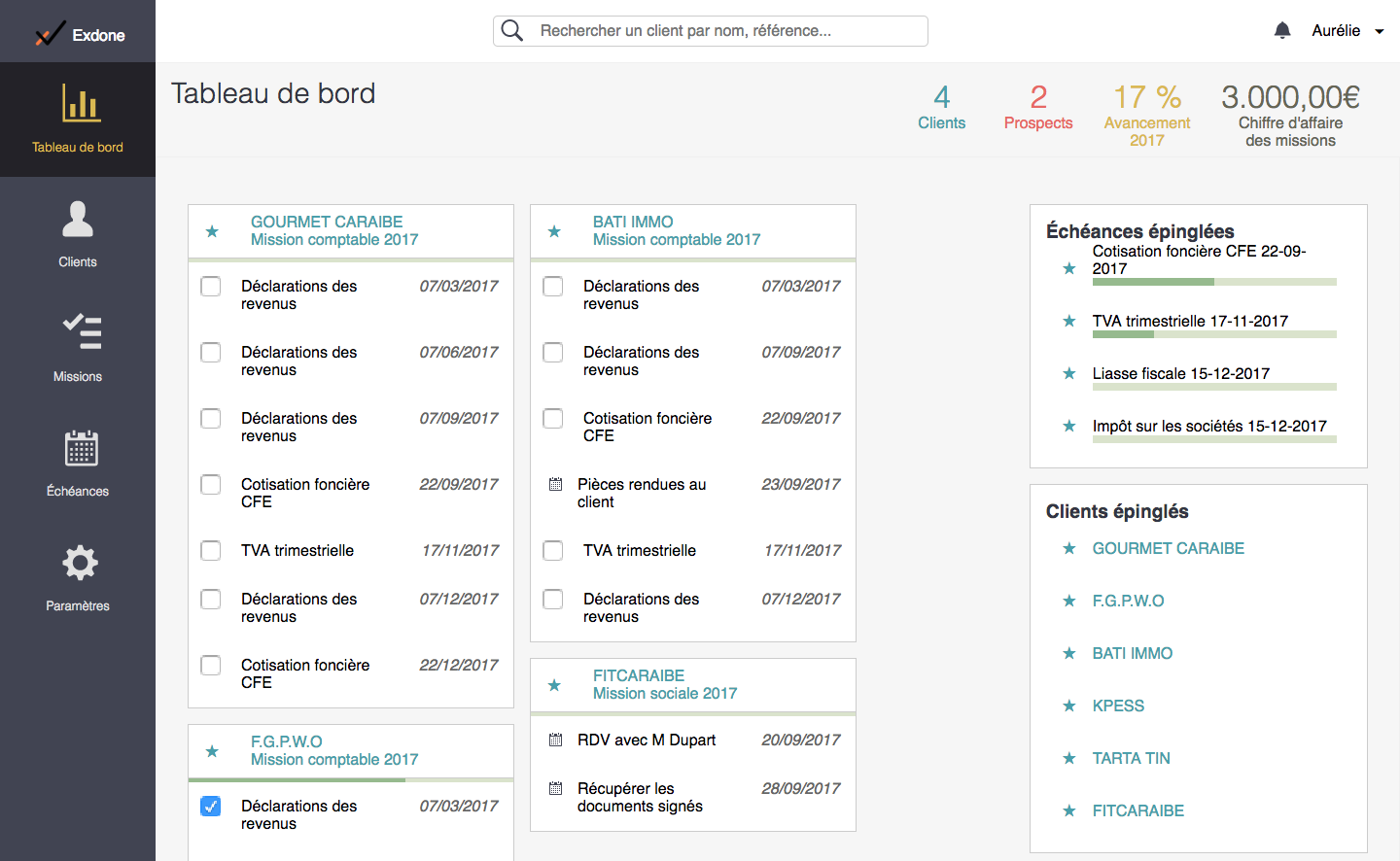Click the 4 Clients counter
Viewport: 1400px width, 861px height.
pos(942,107)
